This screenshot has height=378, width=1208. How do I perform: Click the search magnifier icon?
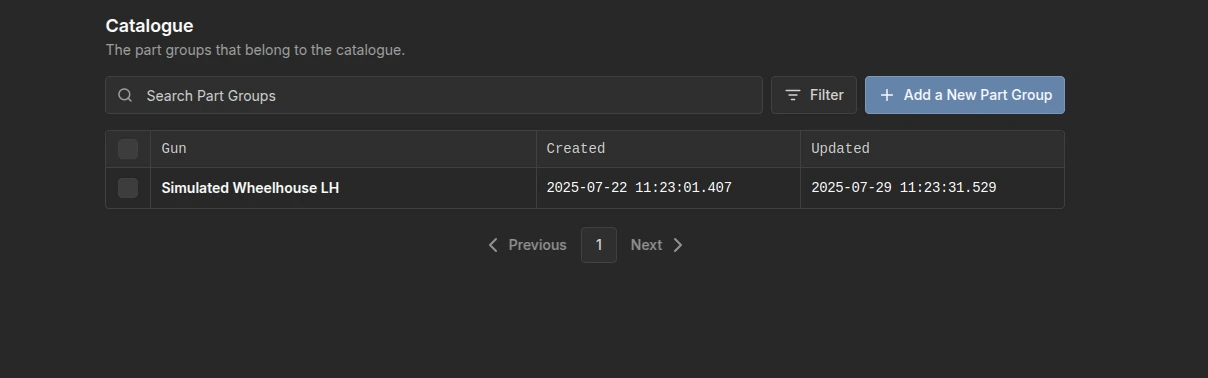click(125, 95)
